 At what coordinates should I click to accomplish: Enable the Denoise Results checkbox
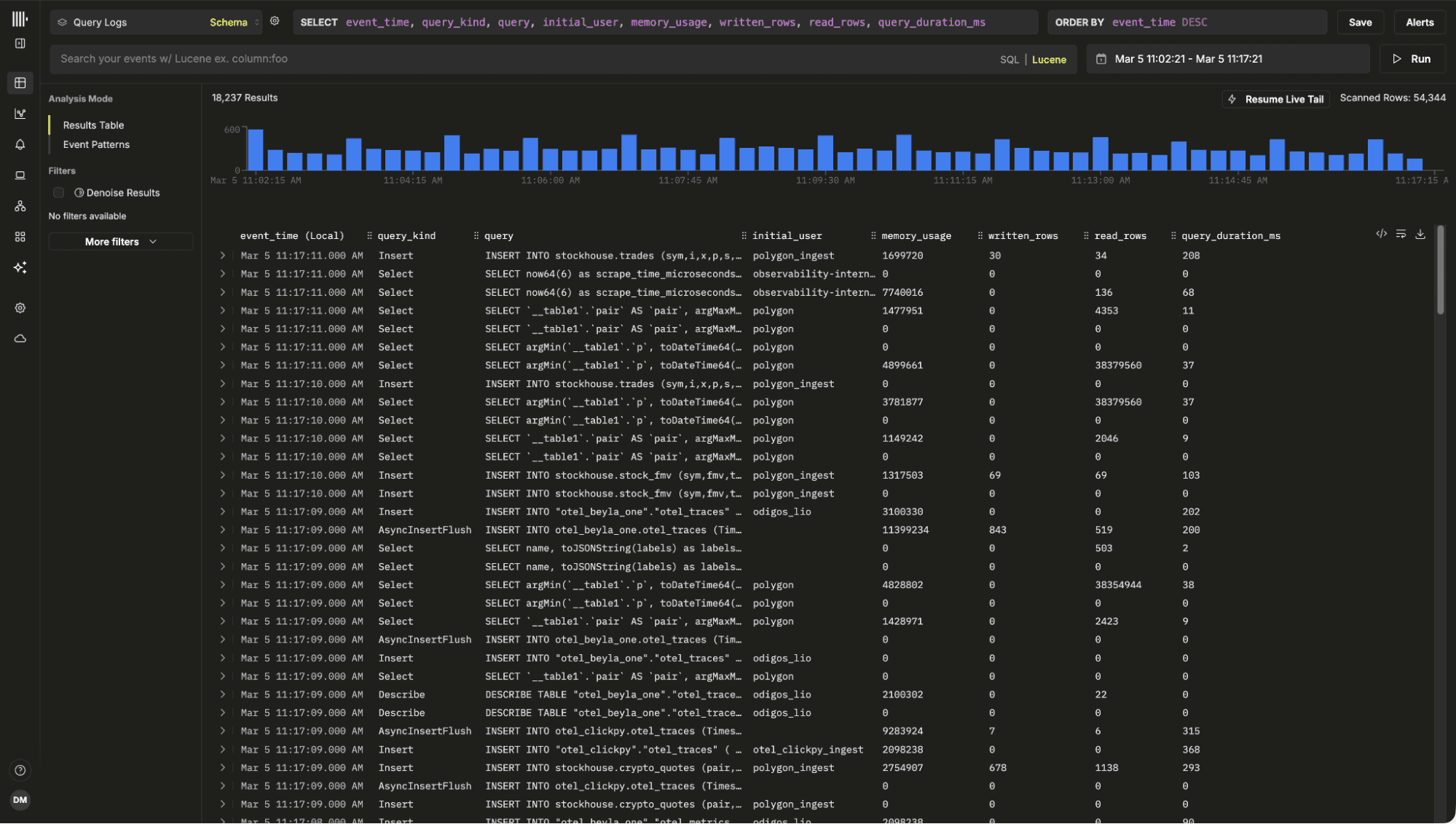click(x=59, y=192)
